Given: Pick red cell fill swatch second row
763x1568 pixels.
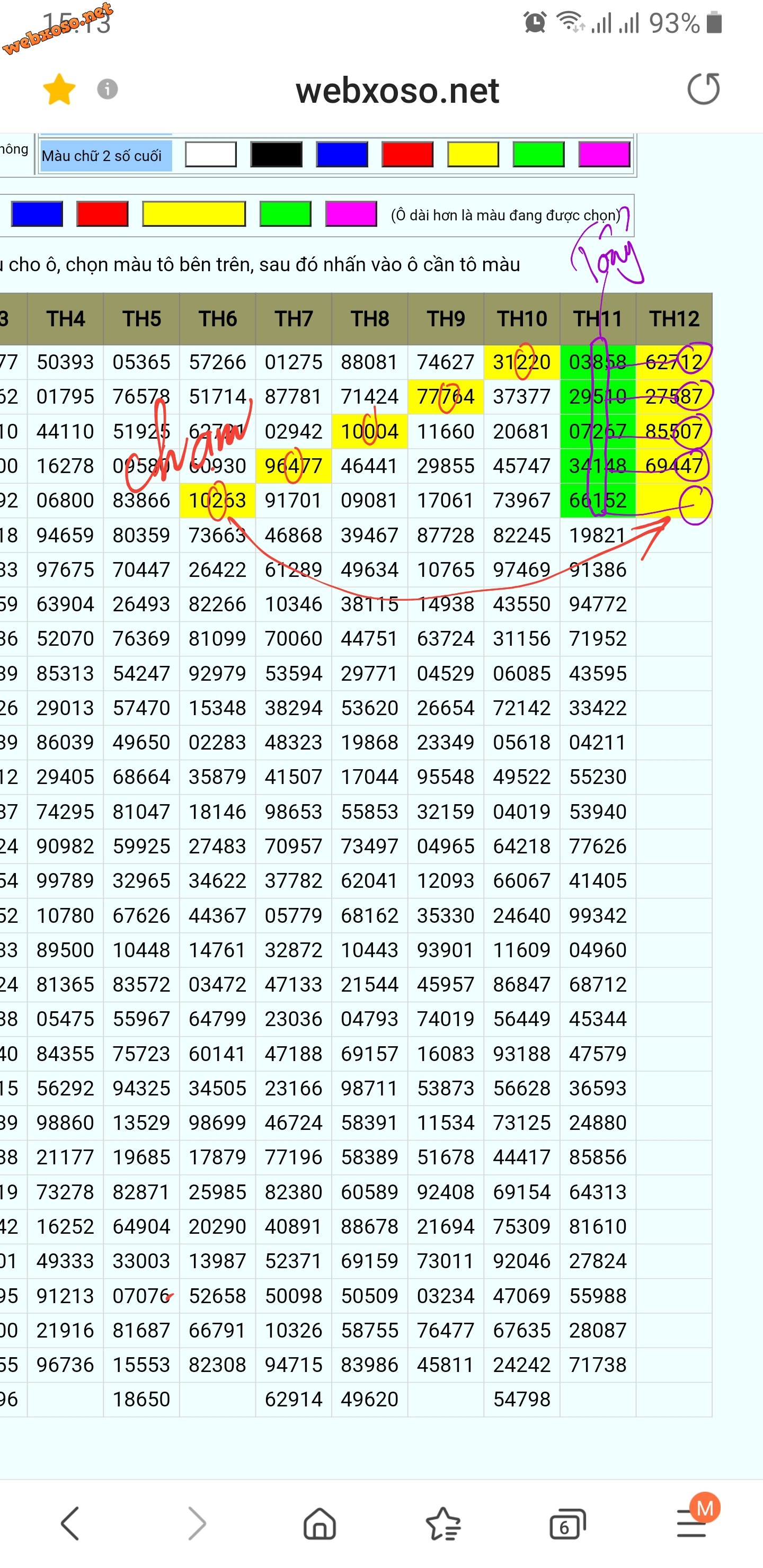Looking at the screenshot, I should 102,213.
